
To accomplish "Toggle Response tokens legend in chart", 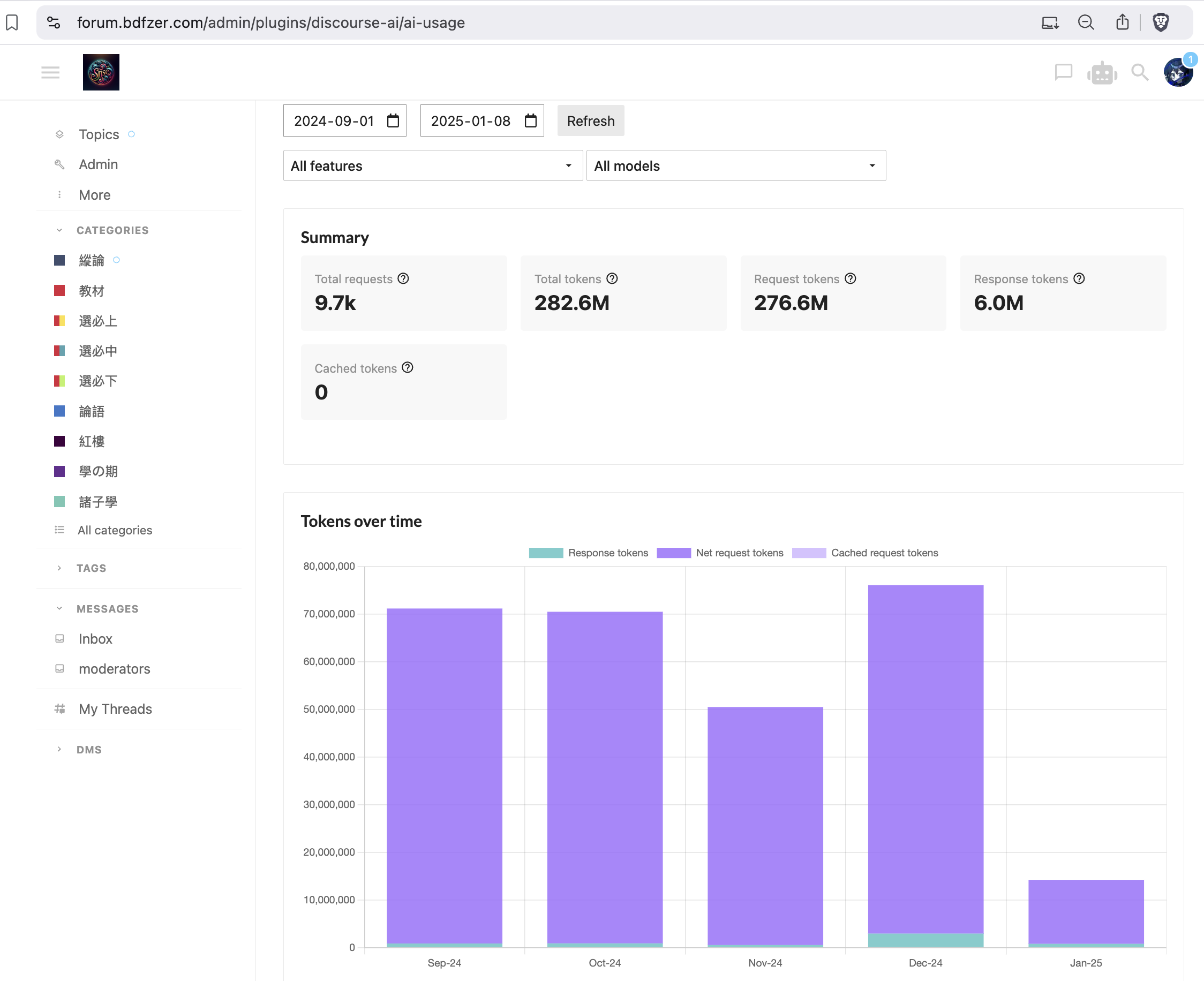I will coord(588,553).
